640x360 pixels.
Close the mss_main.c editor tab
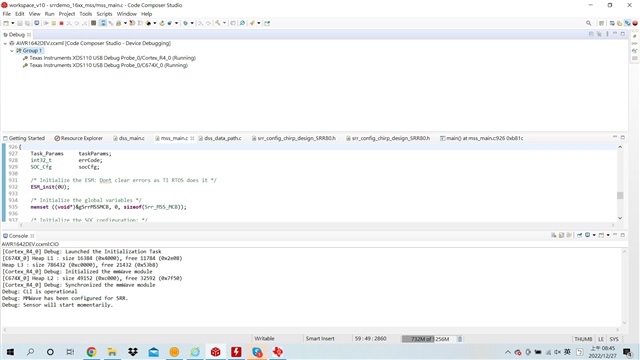tap(192, 138)
